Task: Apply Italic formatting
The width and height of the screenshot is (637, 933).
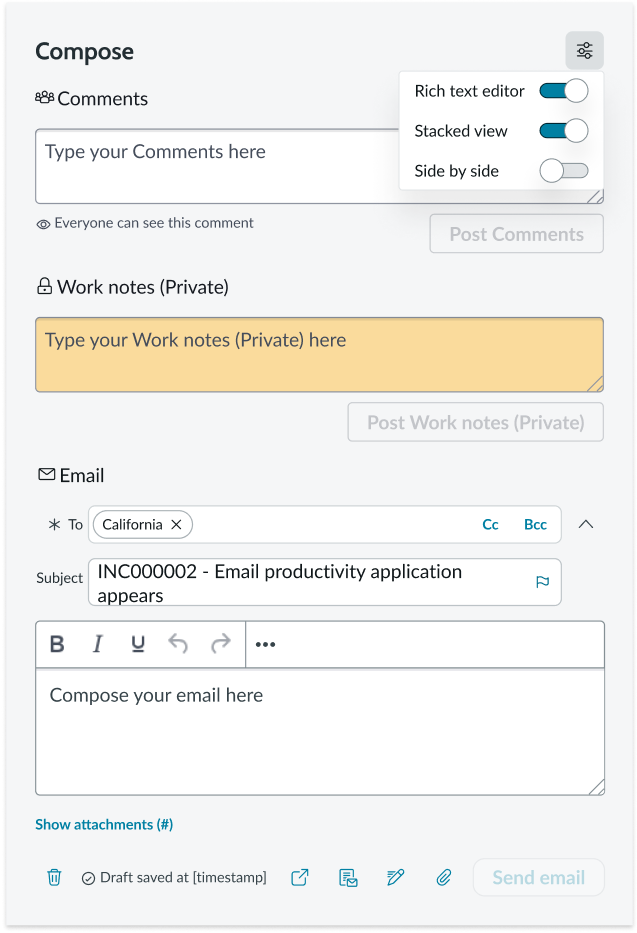Action: click(x=98, y=644)
